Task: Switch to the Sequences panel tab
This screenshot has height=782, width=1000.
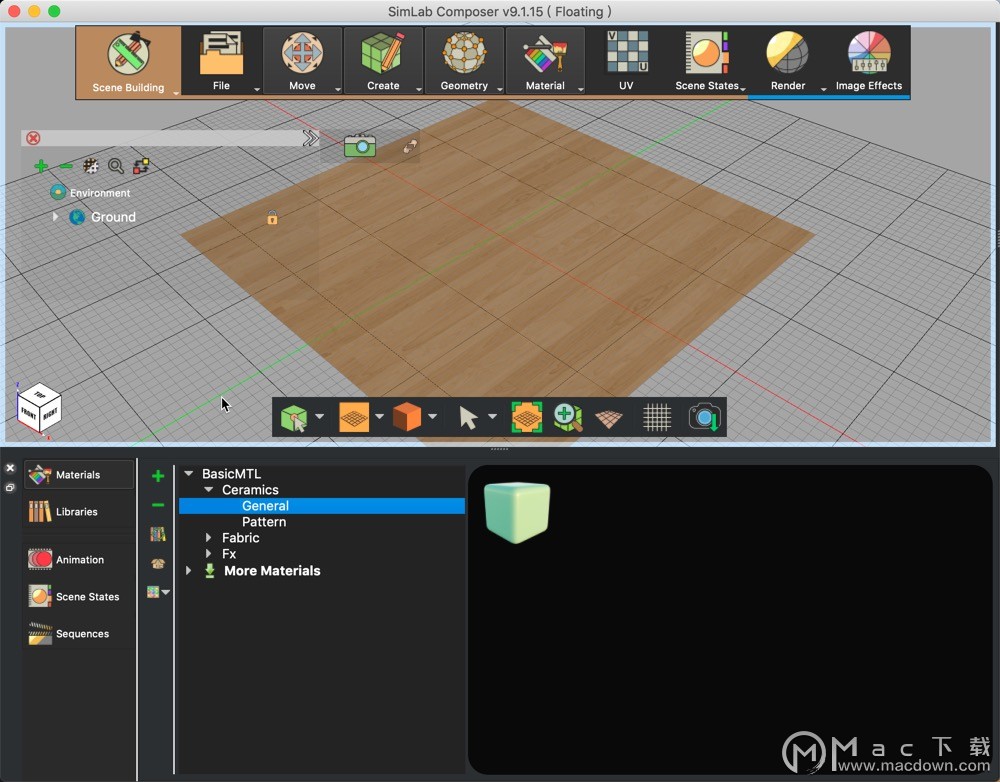Action: 79,633
